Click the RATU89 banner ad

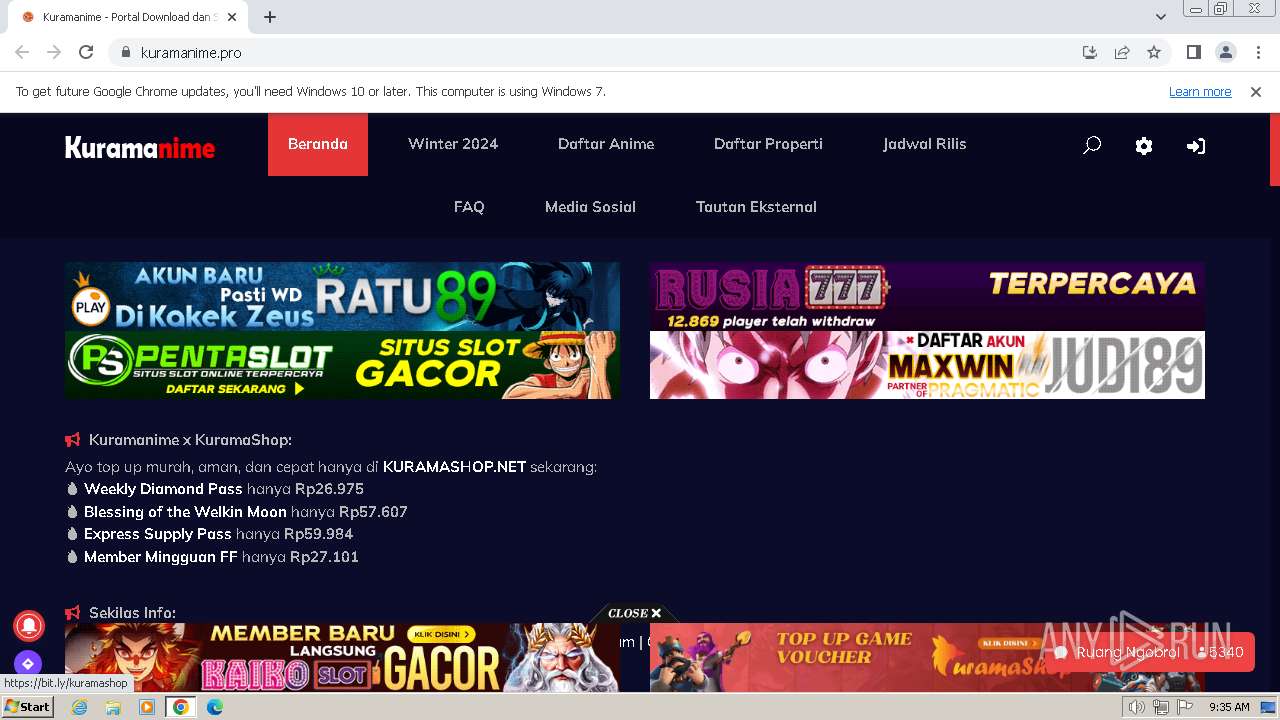pos(342,296)
